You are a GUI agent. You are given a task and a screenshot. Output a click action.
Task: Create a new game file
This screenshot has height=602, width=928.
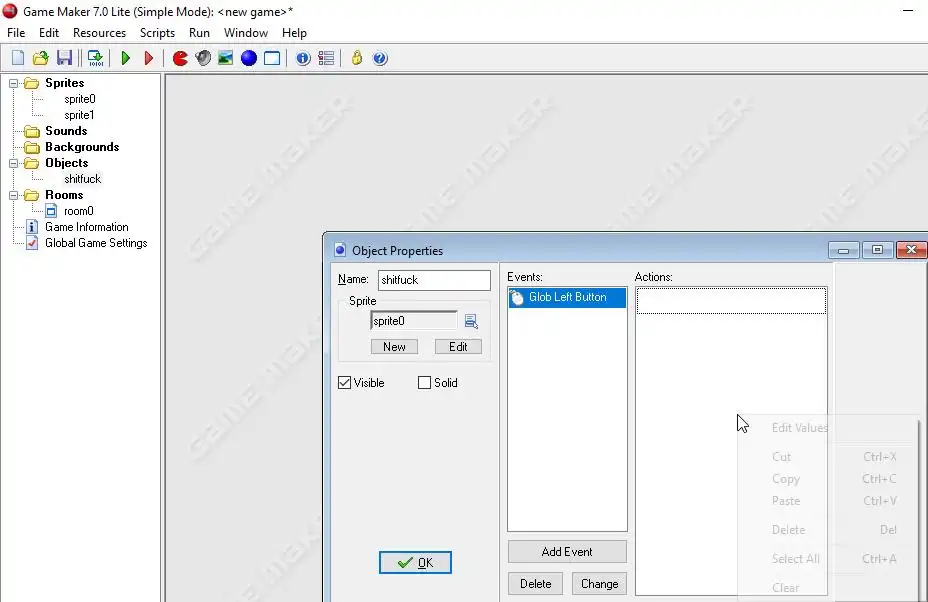[x=18, y=58]
